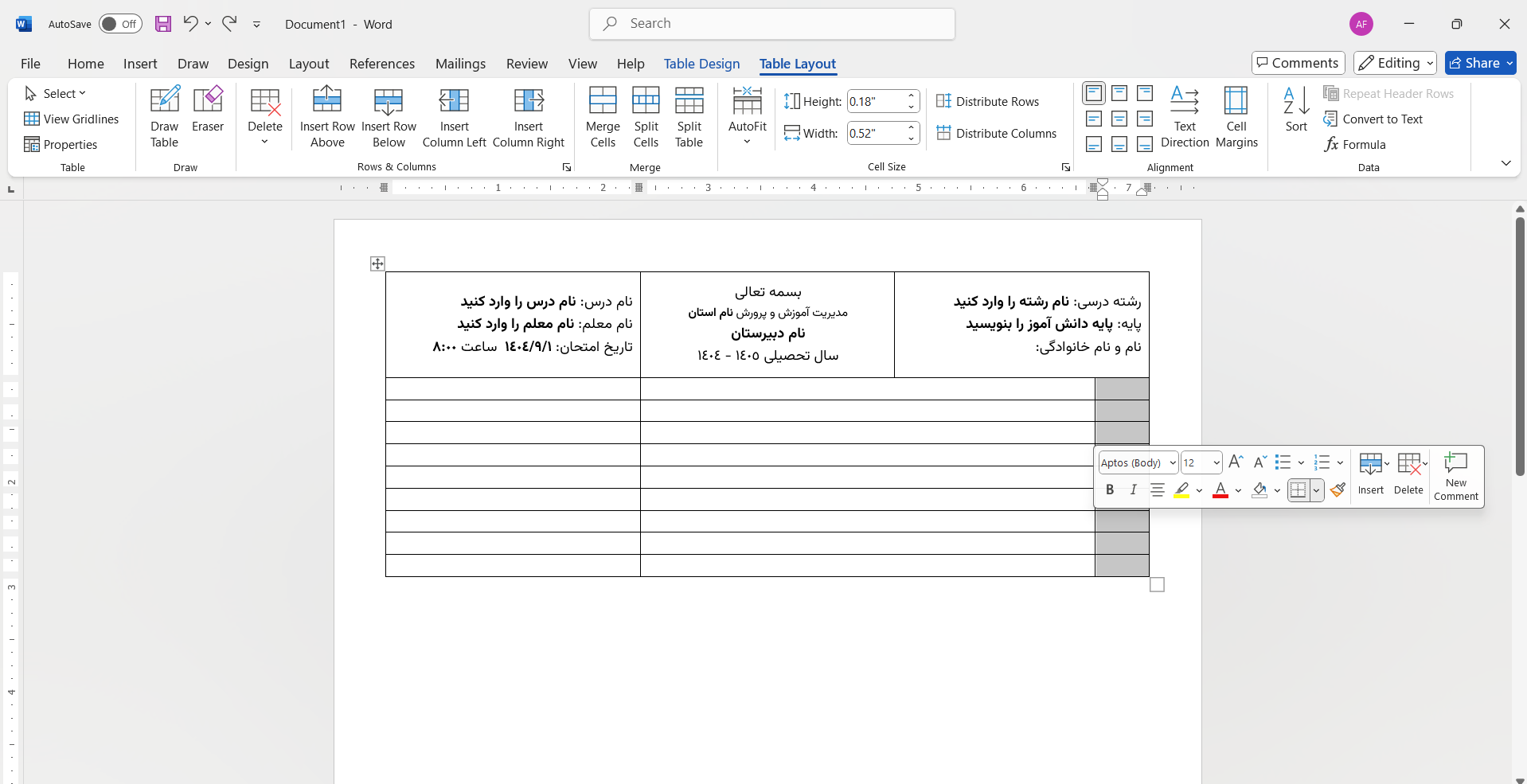
Task: Select Align Top Left alignment
Action: [1094, 94]
